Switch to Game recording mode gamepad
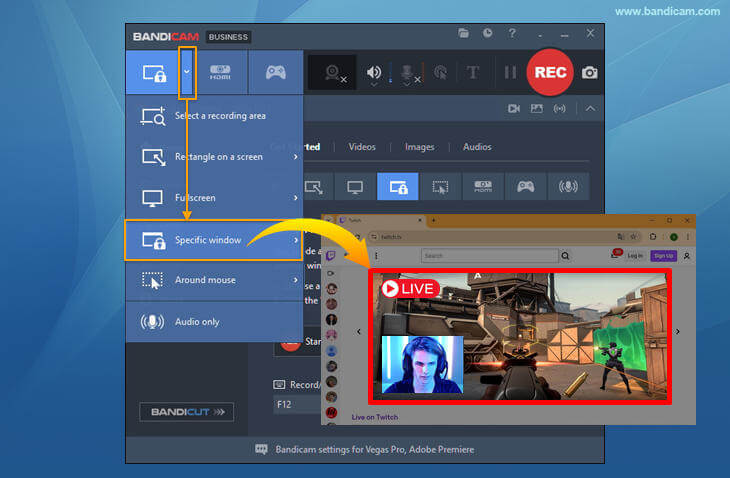Viewport: 730px width, 478px height. [x=276, y=72]
